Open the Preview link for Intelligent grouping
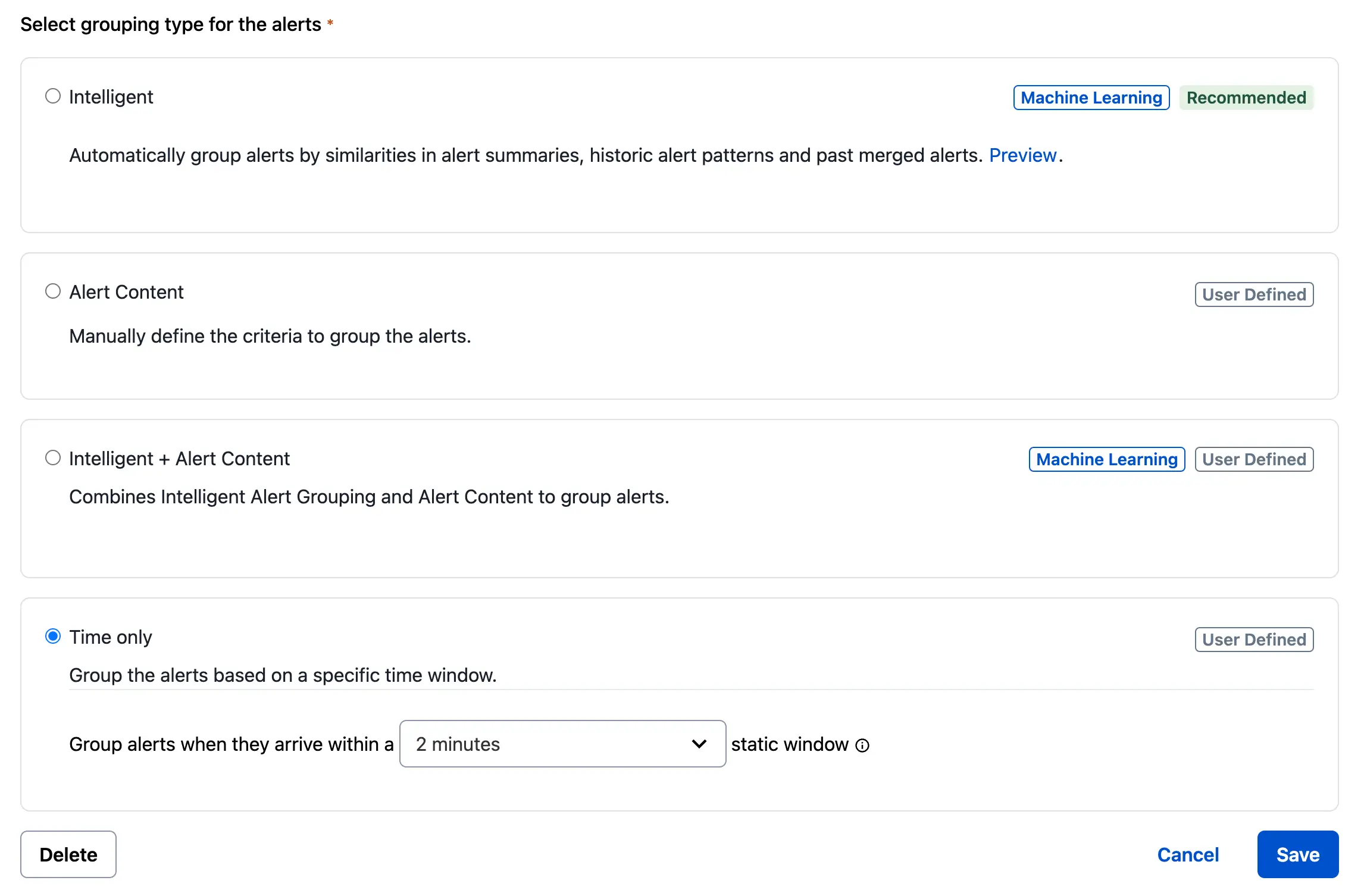Viewport: 1364px width, 896px height. (x=1022, y=155)
